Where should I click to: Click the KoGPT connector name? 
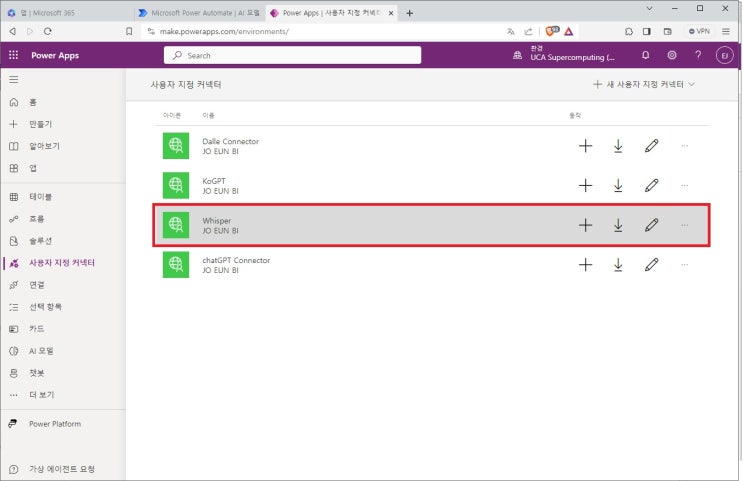tap(214, 181)
